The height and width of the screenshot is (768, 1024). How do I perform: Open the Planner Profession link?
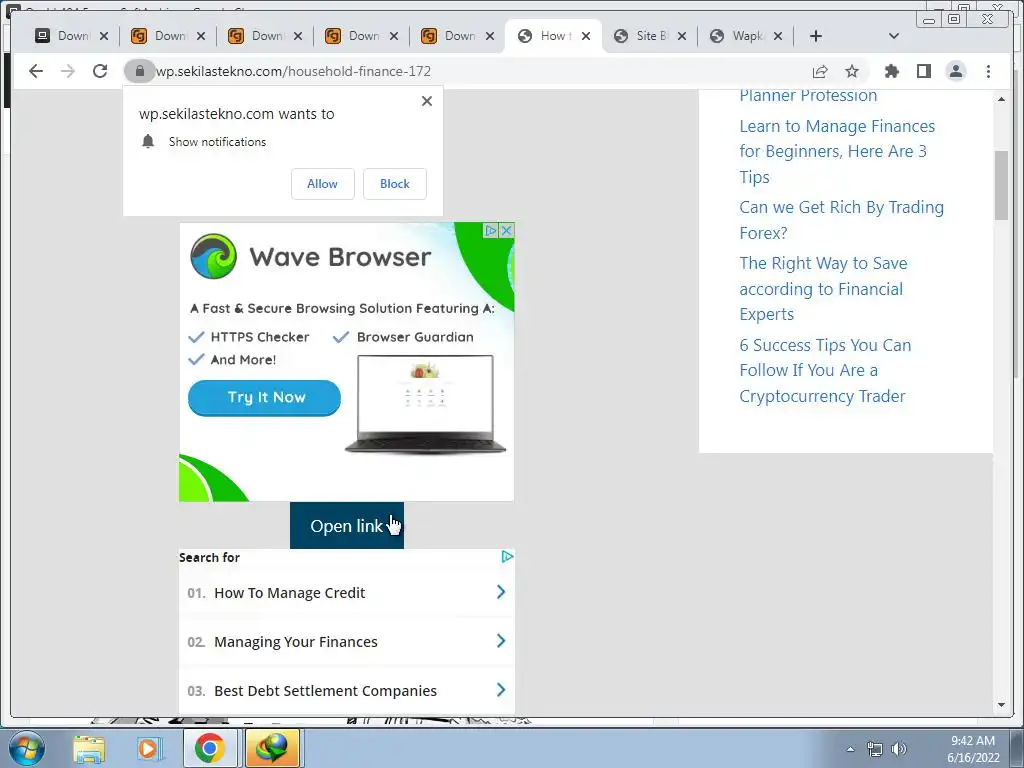click(x=808, y=96)
